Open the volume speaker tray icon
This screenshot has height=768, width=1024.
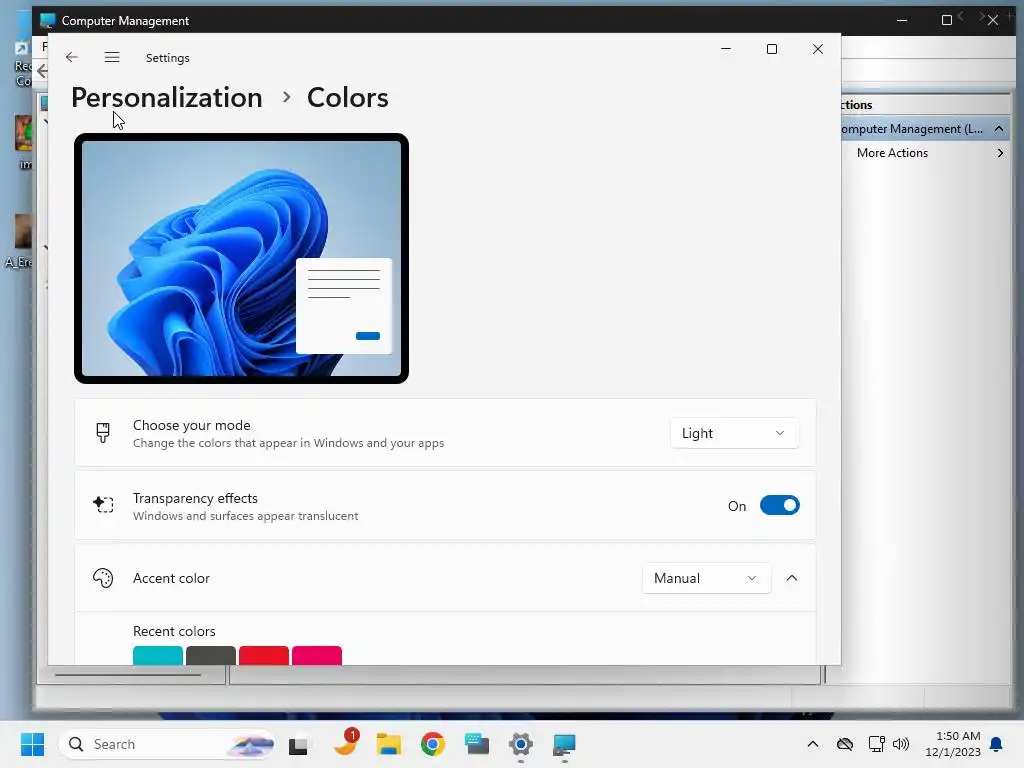click(901, 744)
